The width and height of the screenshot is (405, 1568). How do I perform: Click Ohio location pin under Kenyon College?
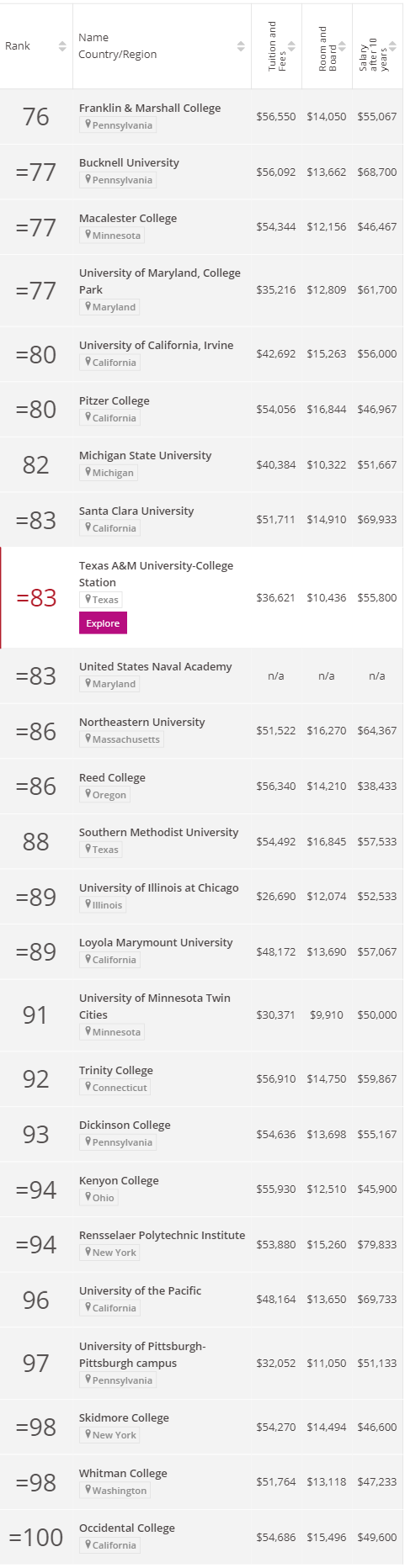click(88, 1197)
